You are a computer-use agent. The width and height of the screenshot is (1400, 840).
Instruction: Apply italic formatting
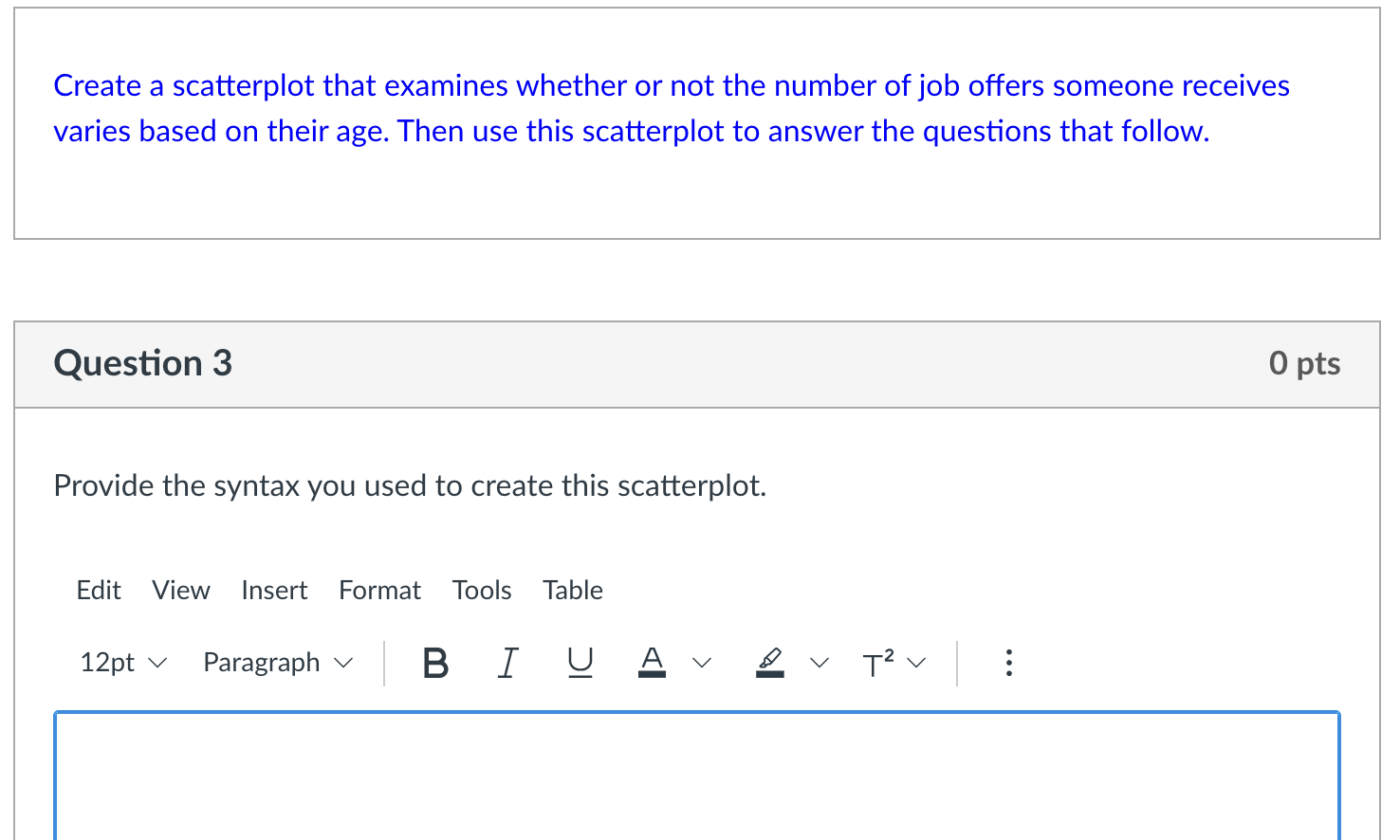pyautogui.click(x=507, y=663)
